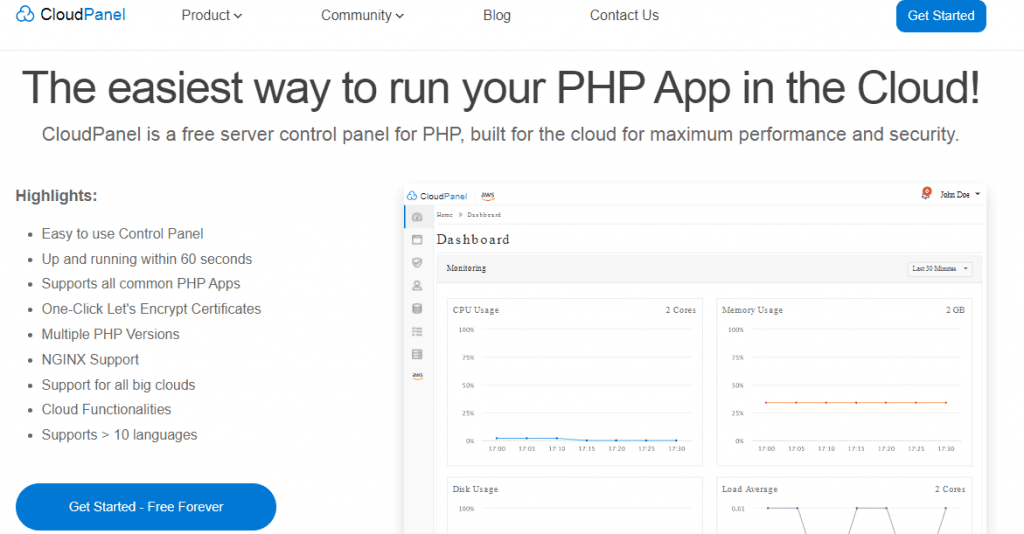This screenshot has width=1024, height=534.
Task: Open the John Doe user menu
Action: 960,195
